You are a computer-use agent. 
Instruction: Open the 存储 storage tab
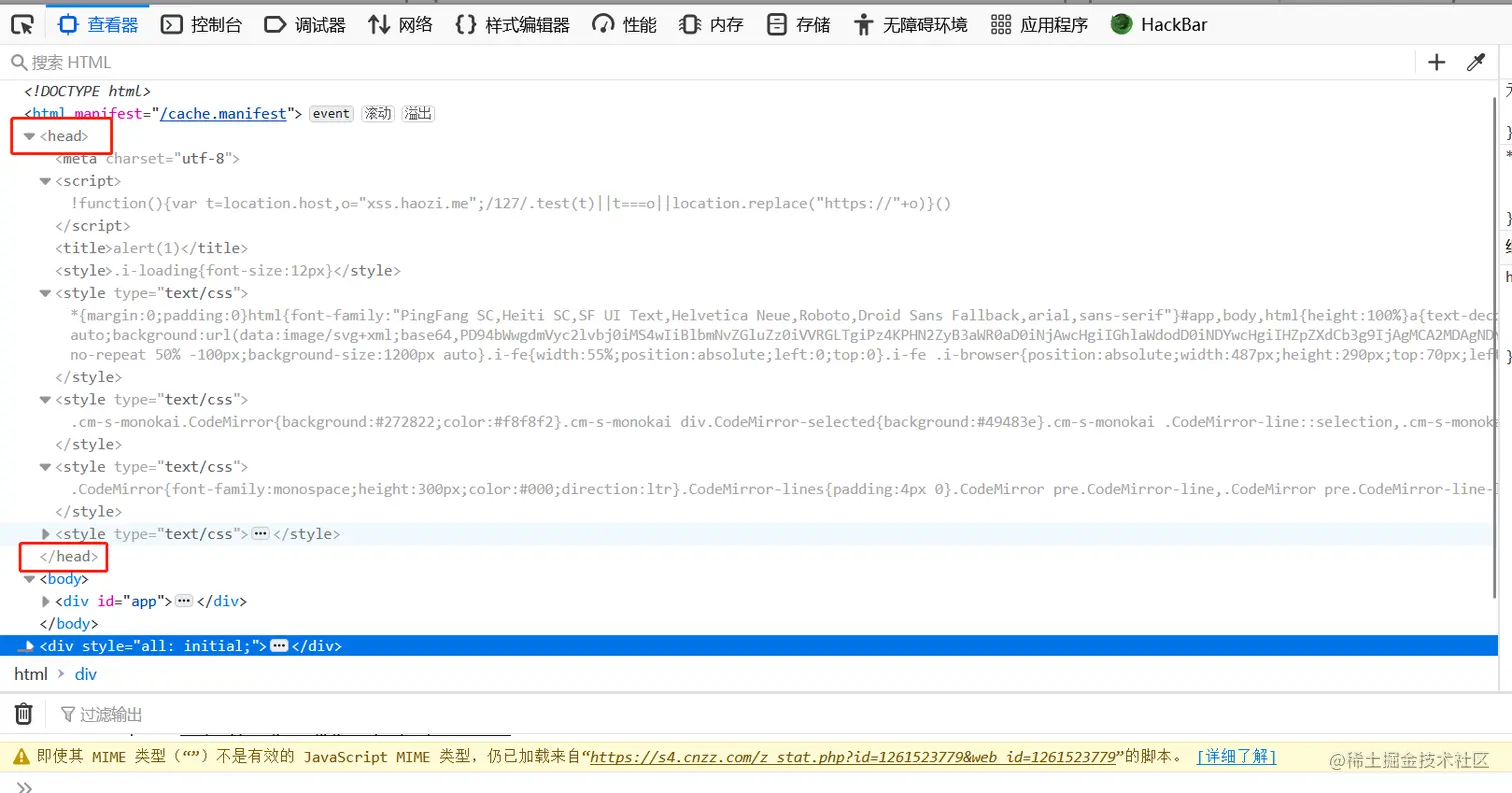pos(798,25)
